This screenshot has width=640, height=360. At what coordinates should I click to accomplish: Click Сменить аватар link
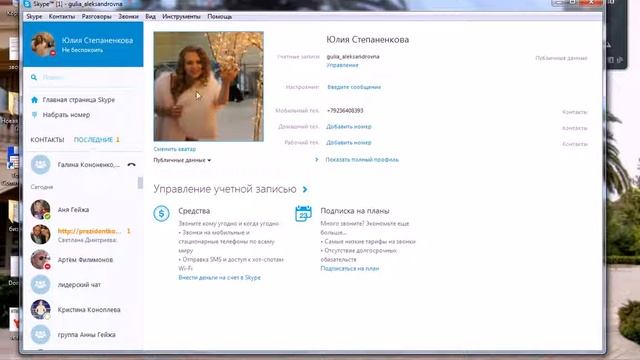click(x=175, y=149)
